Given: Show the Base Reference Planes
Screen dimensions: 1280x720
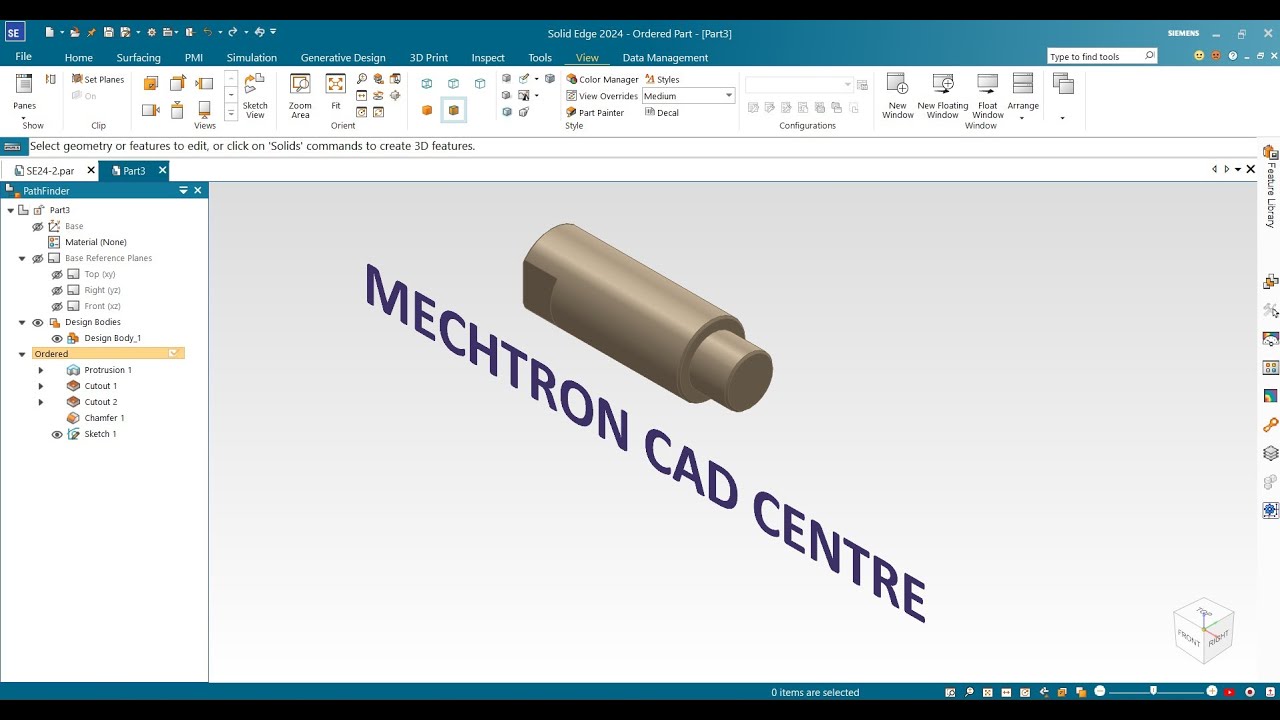Looking at the screenshot, I should pos(38,258).
